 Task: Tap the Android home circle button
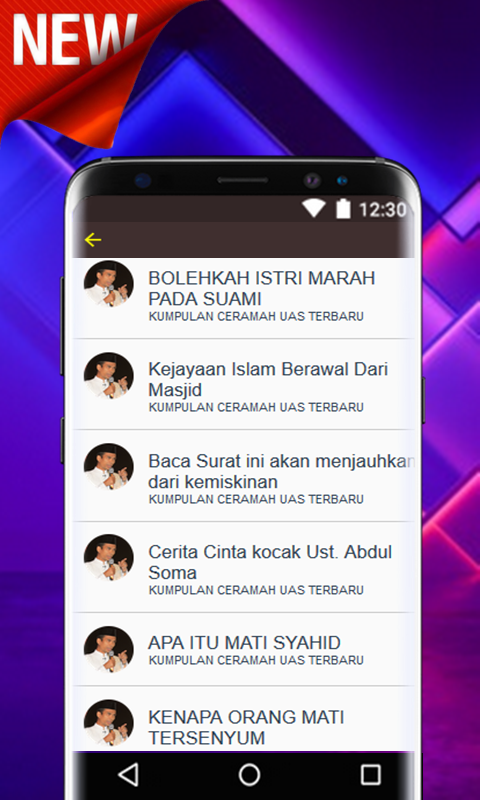249,775
